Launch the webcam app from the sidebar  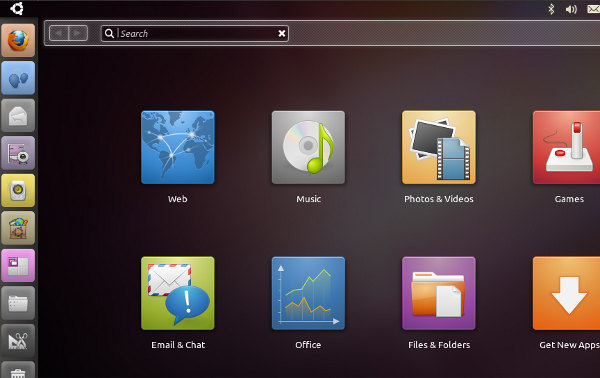click(x=18, y=153)
